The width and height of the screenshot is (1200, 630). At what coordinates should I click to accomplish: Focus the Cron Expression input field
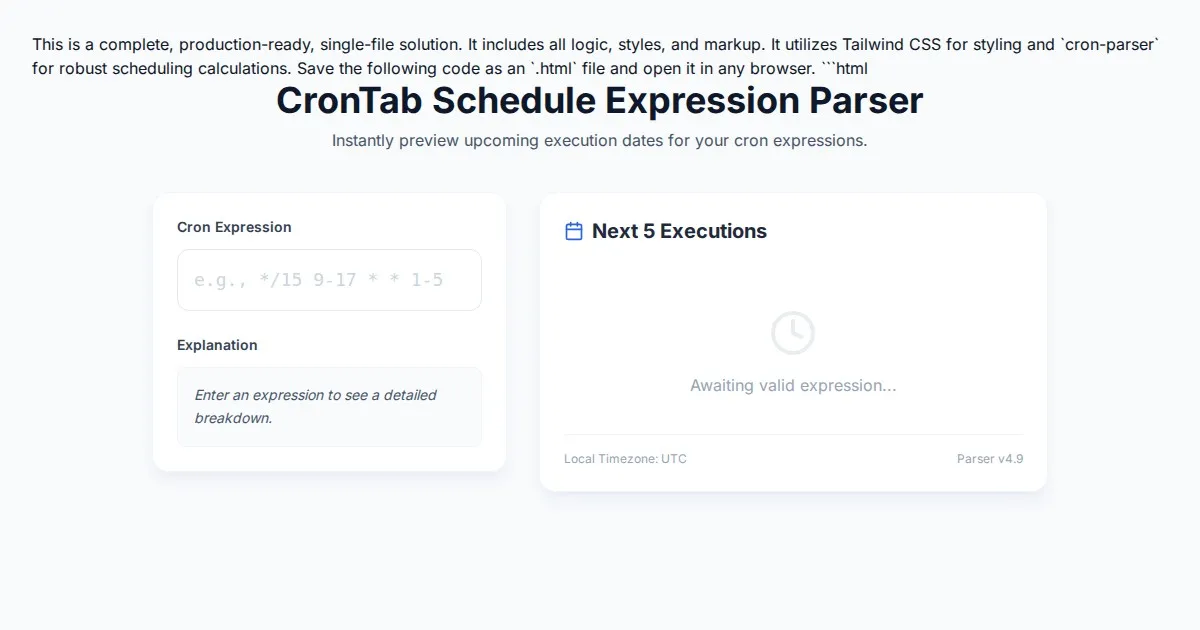click(329, 280)
